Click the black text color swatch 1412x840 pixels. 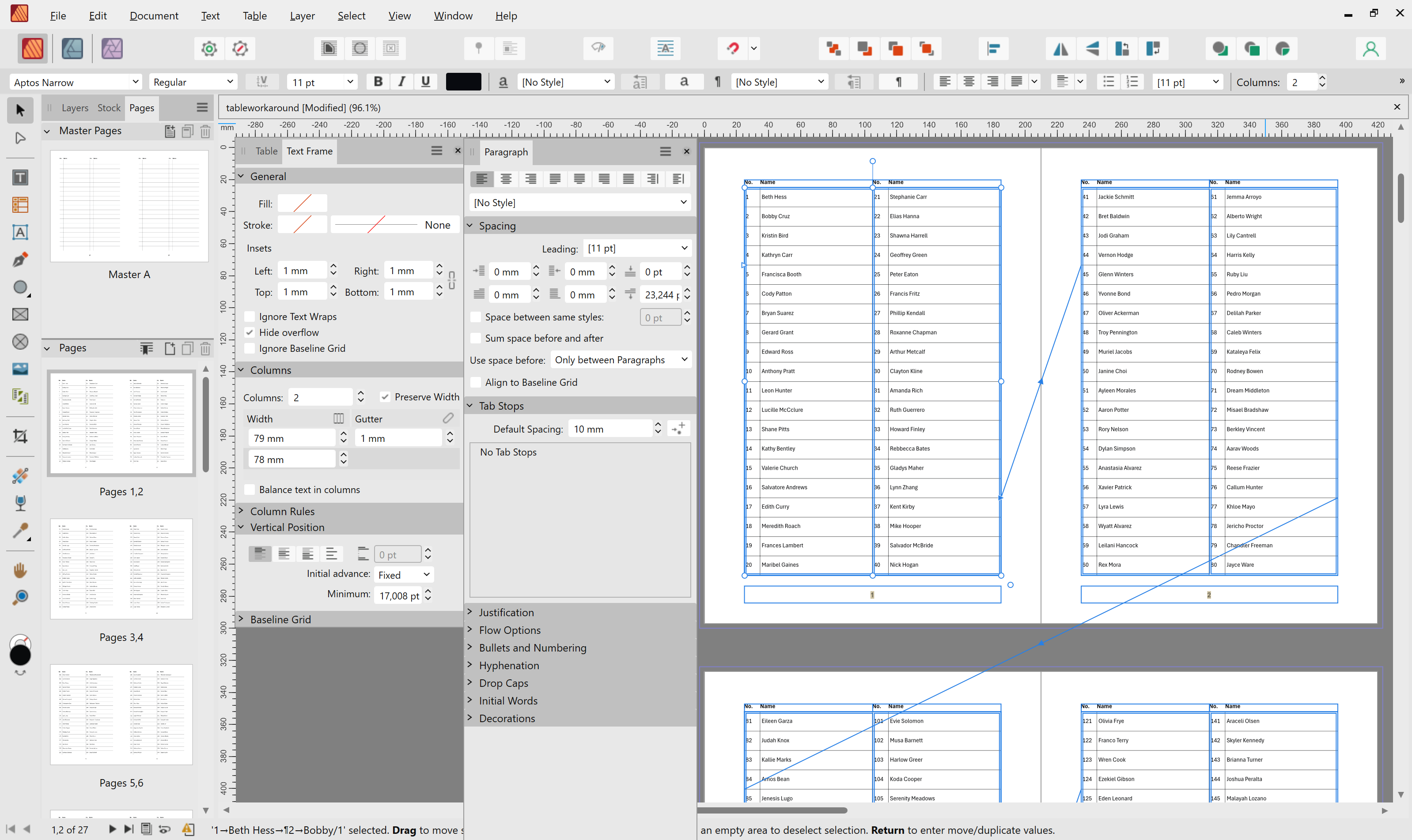[x=463, y=82]
